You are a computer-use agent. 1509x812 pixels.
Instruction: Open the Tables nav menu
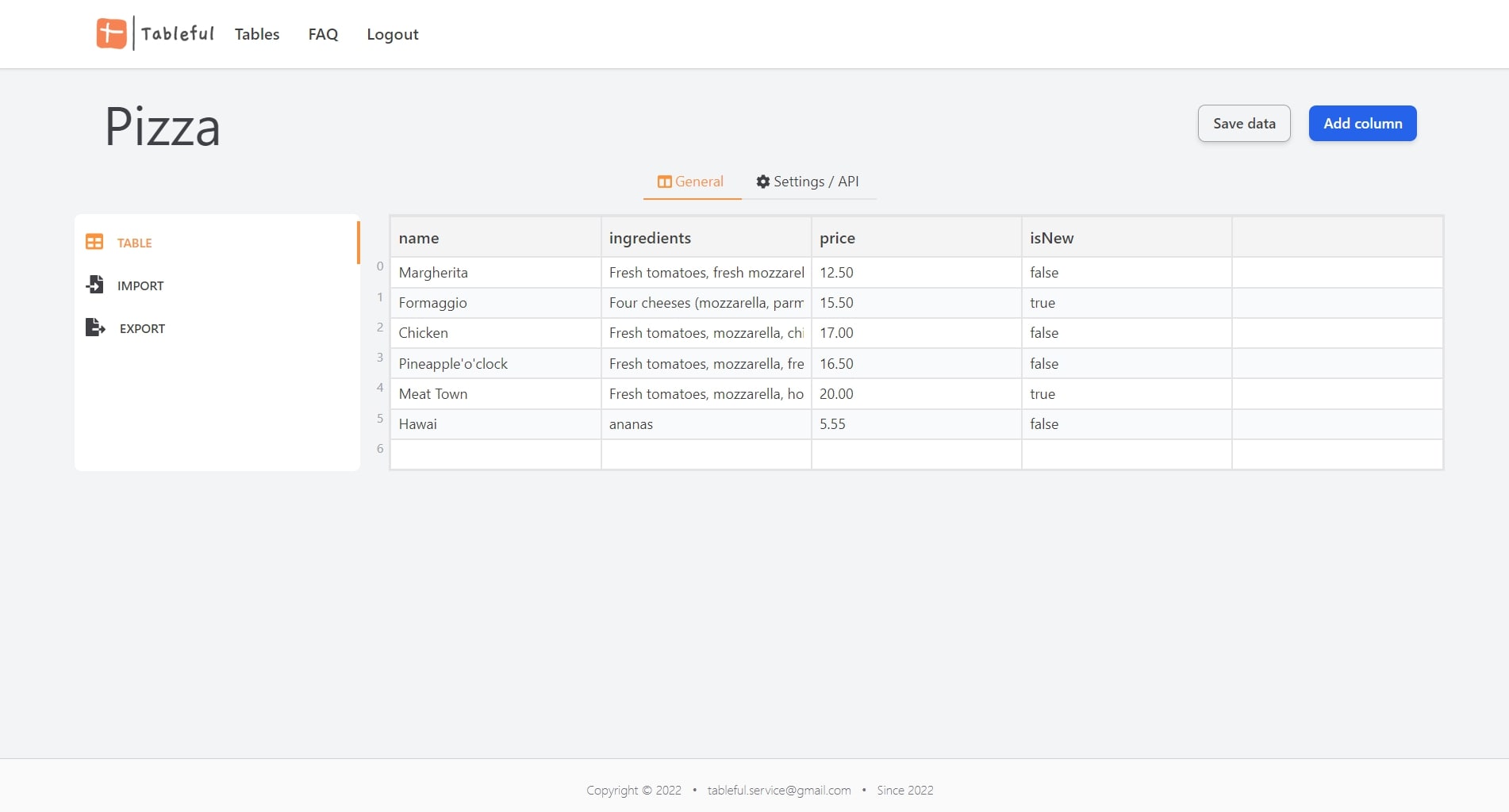click(257, 34)
